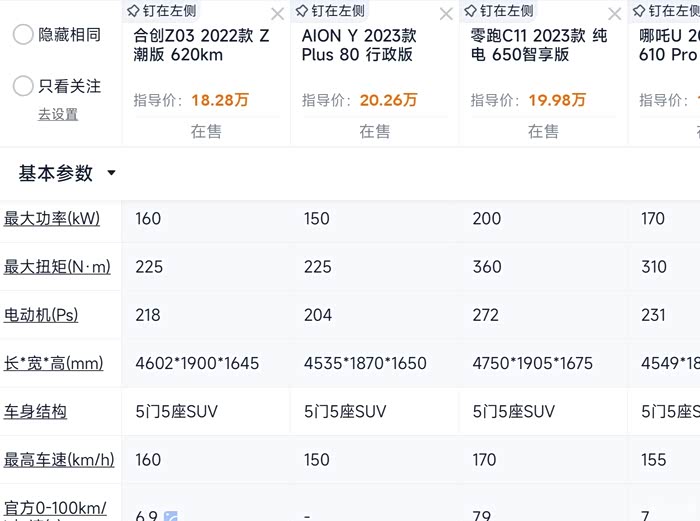
Task: Pin the 合创Z03 column to left
Action: pyautogui.click(x=162, y=11)
